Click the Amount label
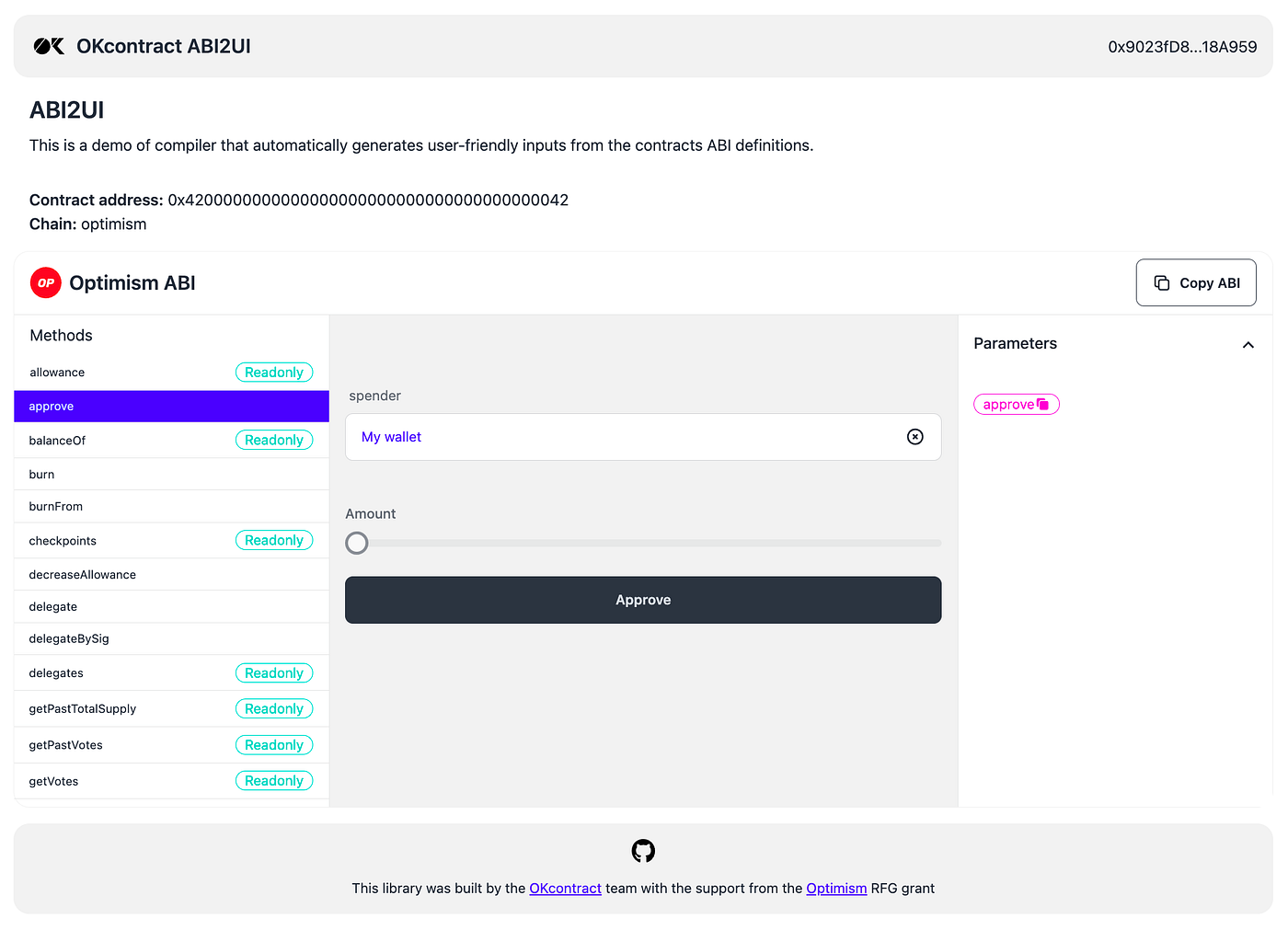 (371, 514)
